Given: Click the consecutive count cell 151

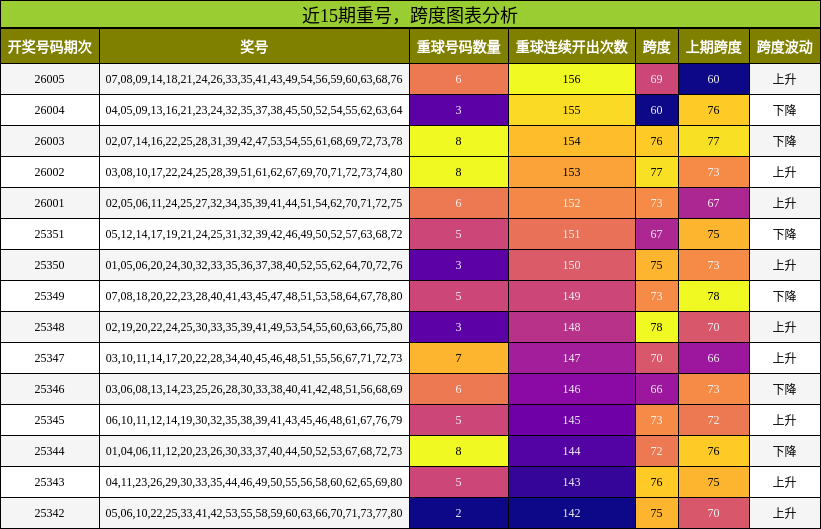Looking at the screenshot, I should tap(572, 234).
